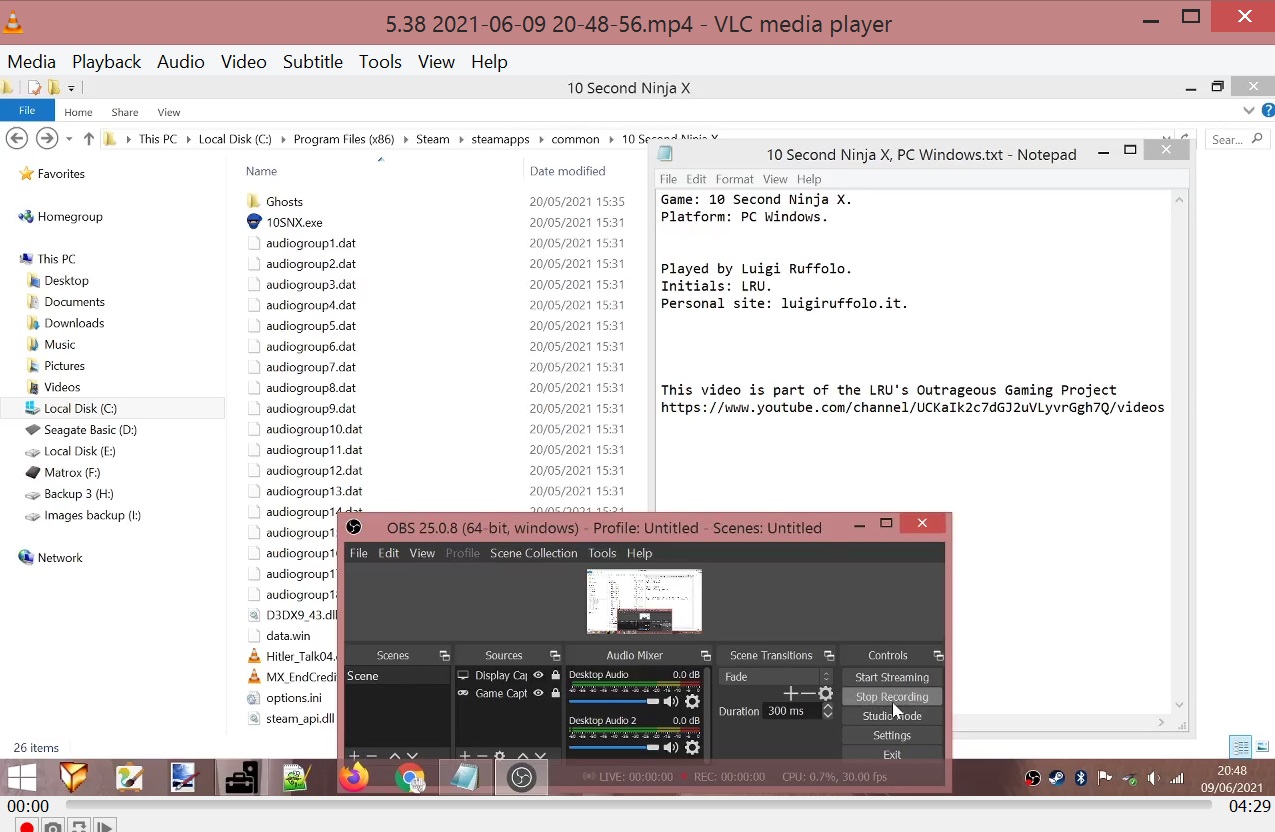Click the scene transition properties gear

(826, 693)
